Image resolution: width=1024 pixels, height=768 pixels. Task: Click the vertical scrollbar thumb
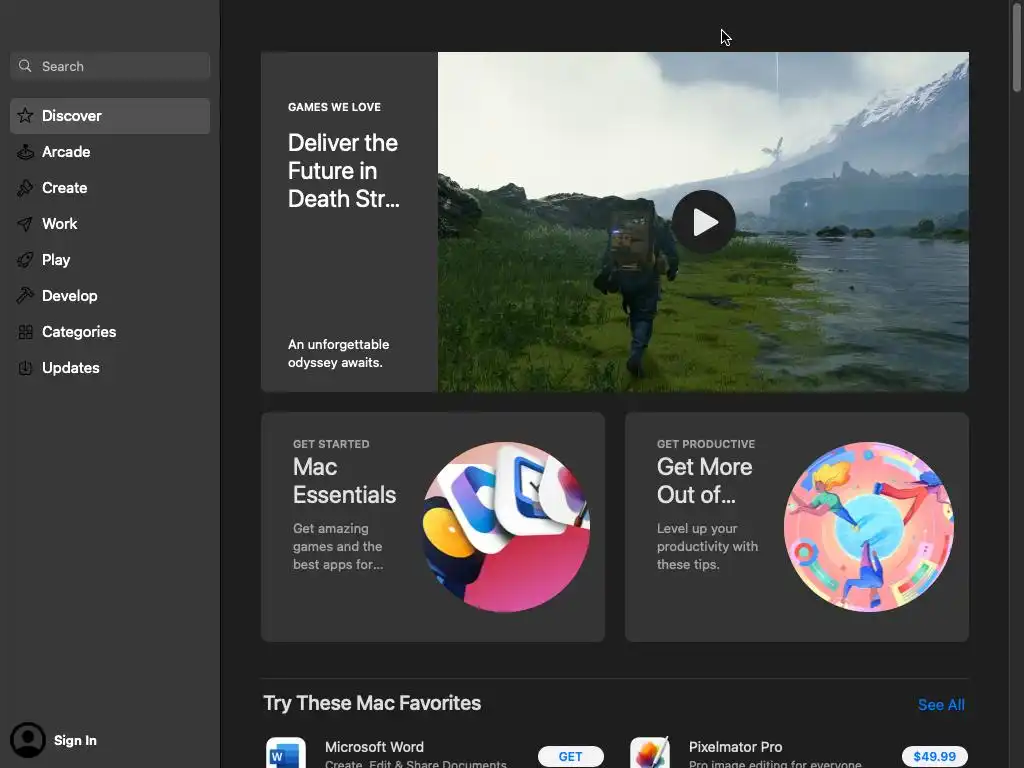pyautogui.click(x=1017, y=49)
